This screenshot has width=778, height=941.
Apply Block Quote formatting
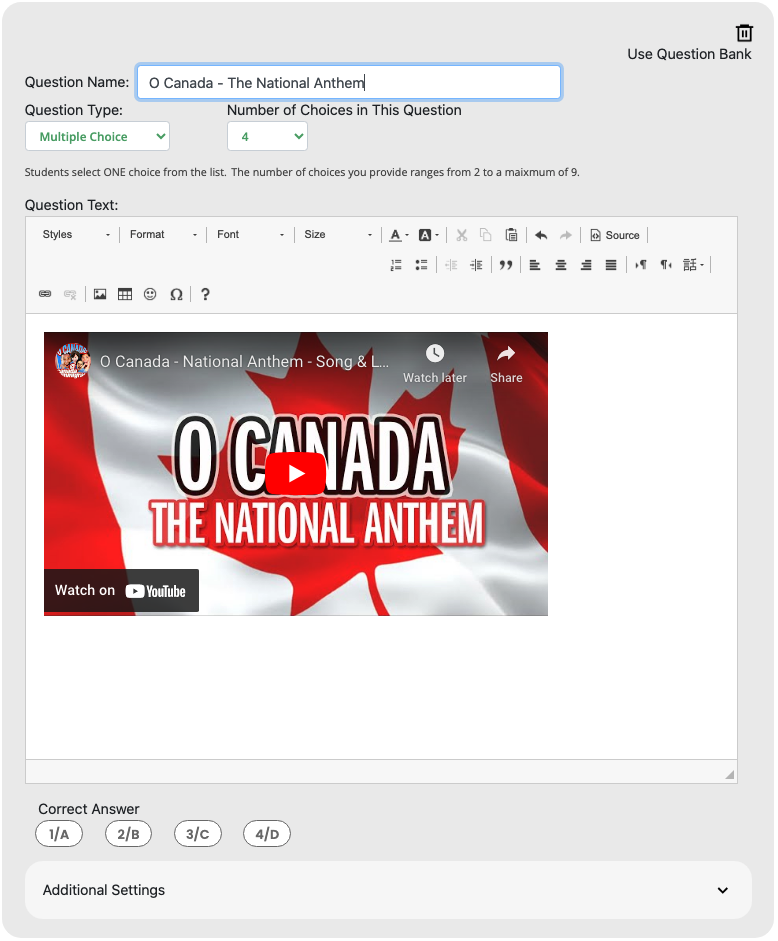coord(506,265)
